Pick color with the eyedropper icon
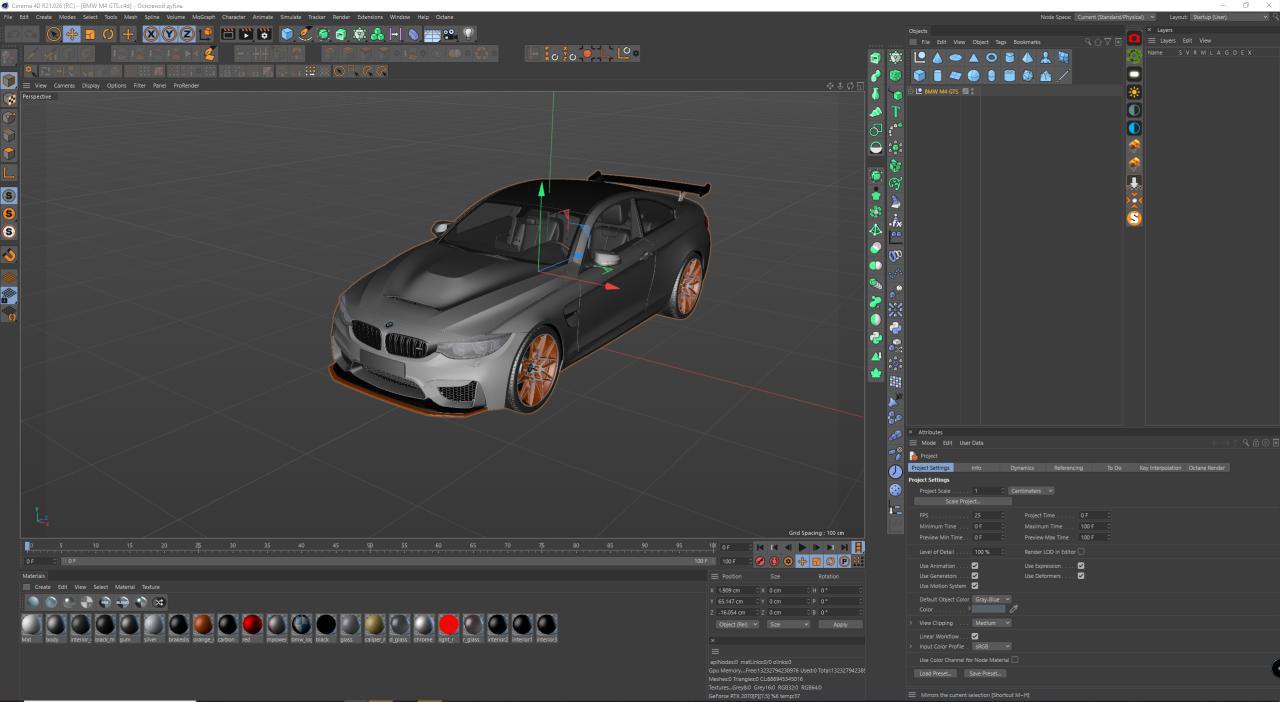 coord(1014,609)
